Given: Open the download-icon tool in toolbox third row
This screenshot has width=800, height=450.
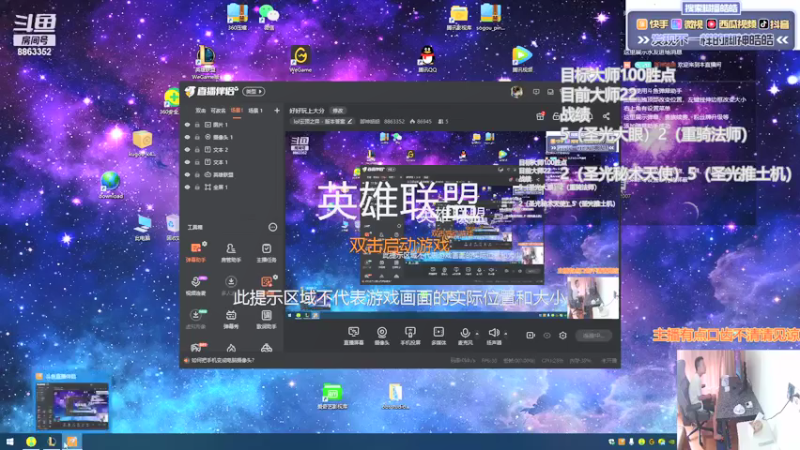Looking at the screenshot, I should 196,318.
